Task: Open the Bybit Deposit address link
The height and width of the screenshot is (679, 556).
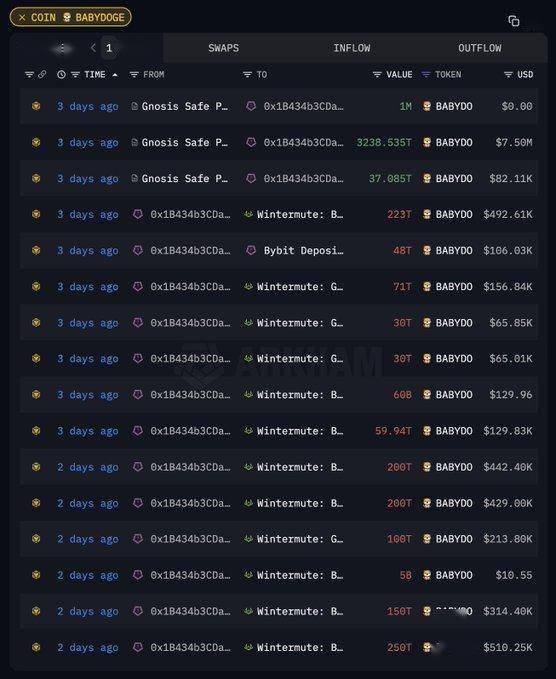Action: pyautogui.click(x=304, y=251)
